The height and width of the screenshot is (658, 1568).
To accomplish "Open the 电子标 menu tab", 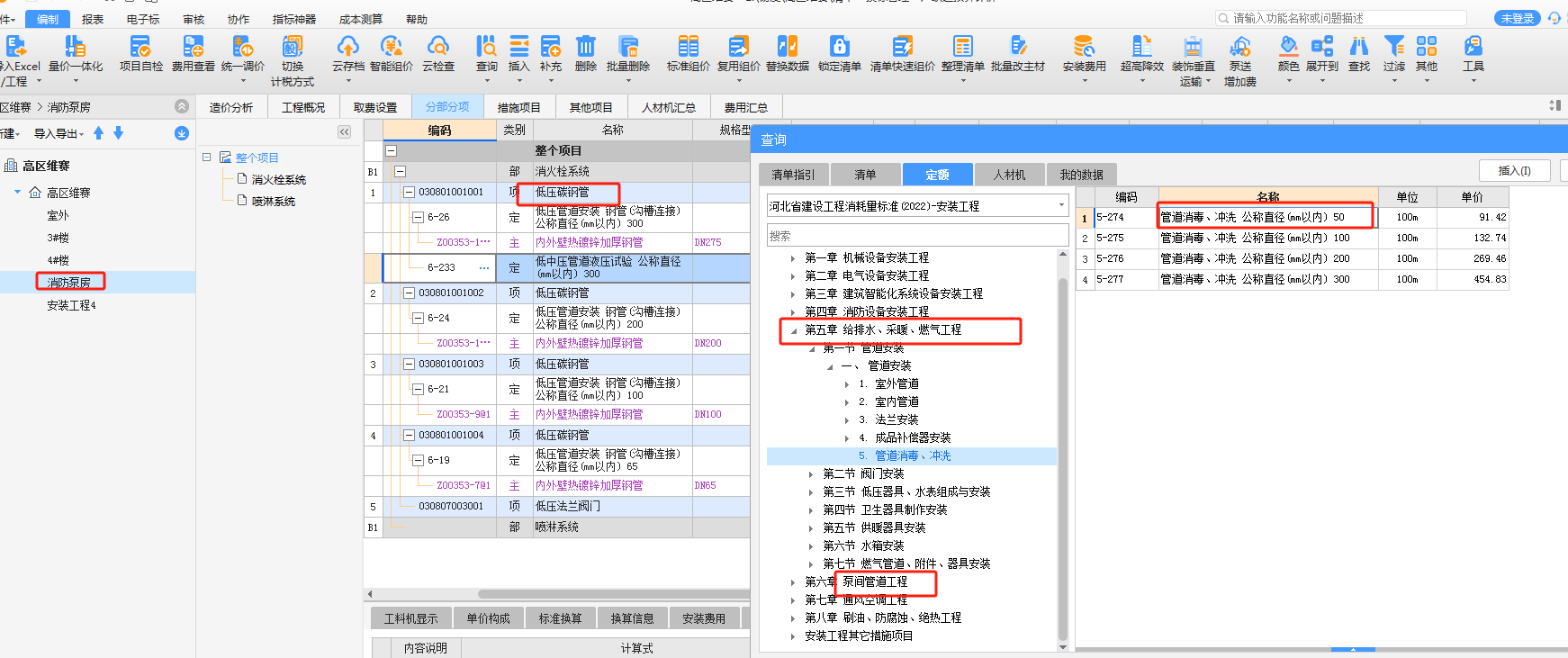I will [143, 19].
